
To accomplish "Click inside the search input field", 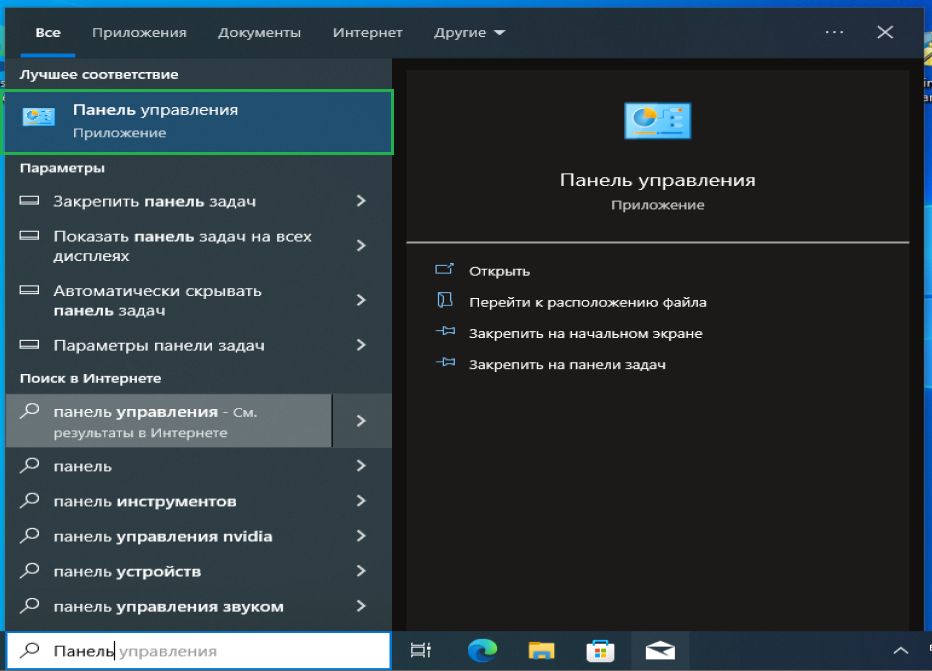I will [200, 650].
